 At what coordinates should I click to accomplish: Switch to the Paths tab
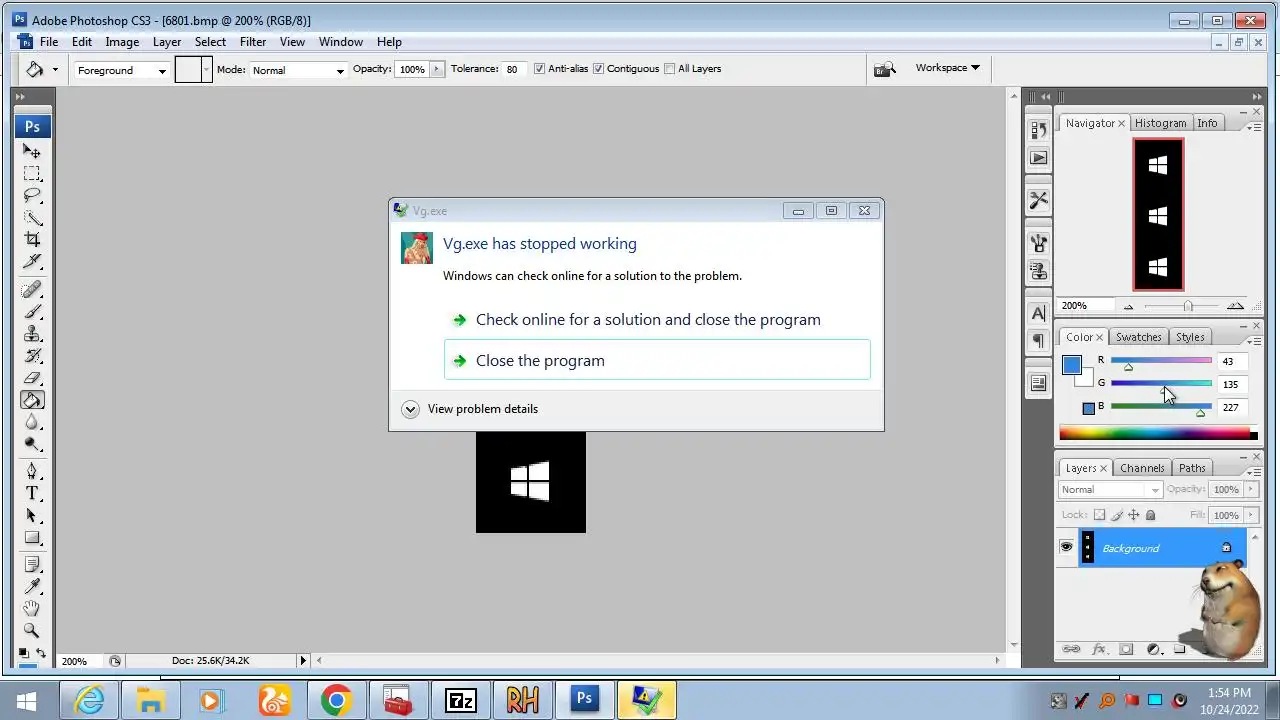pyautogui.click(x=1192, y=468)
